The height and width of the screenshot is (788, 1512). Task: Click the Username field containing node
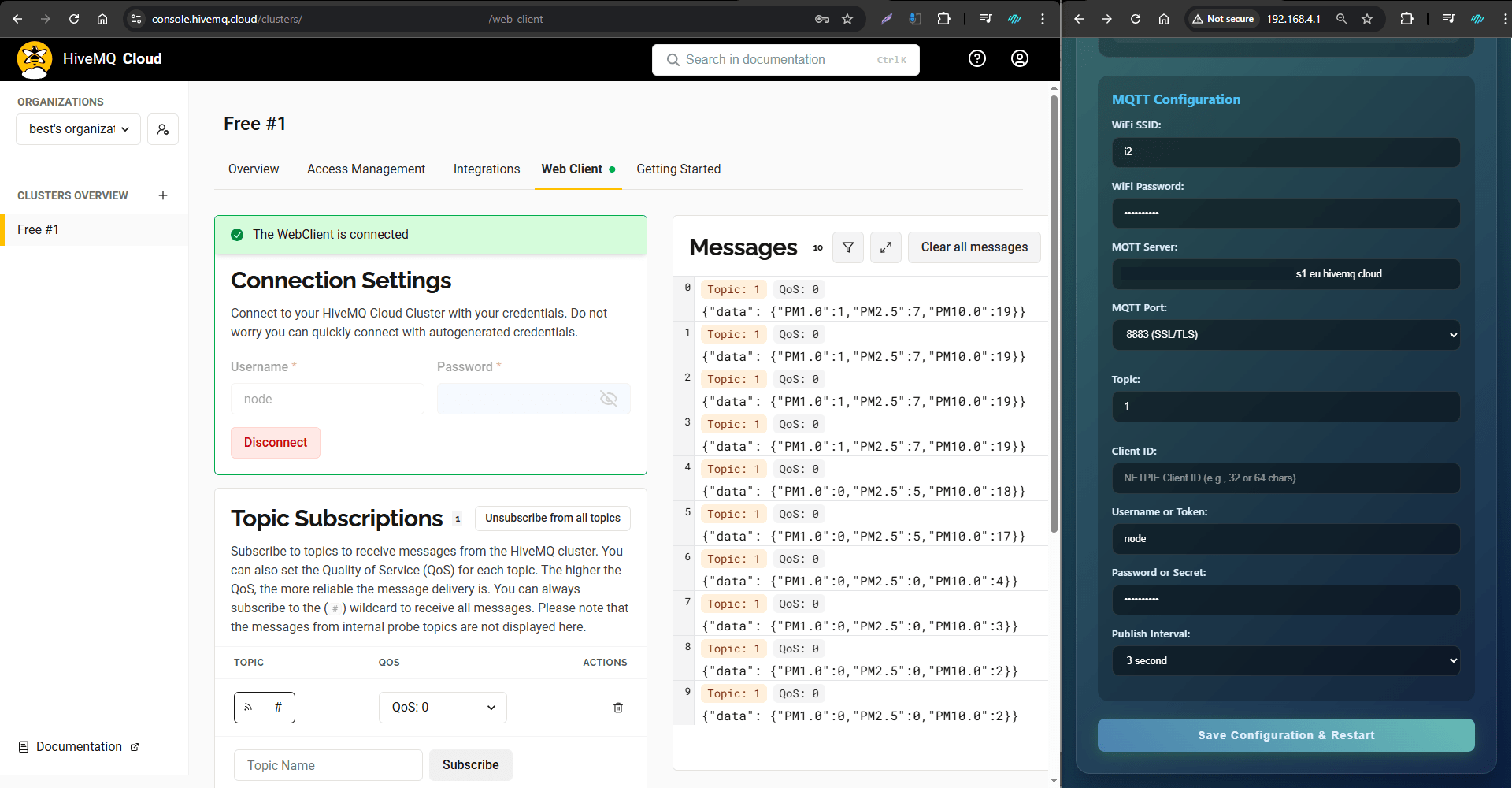(328, 399)
